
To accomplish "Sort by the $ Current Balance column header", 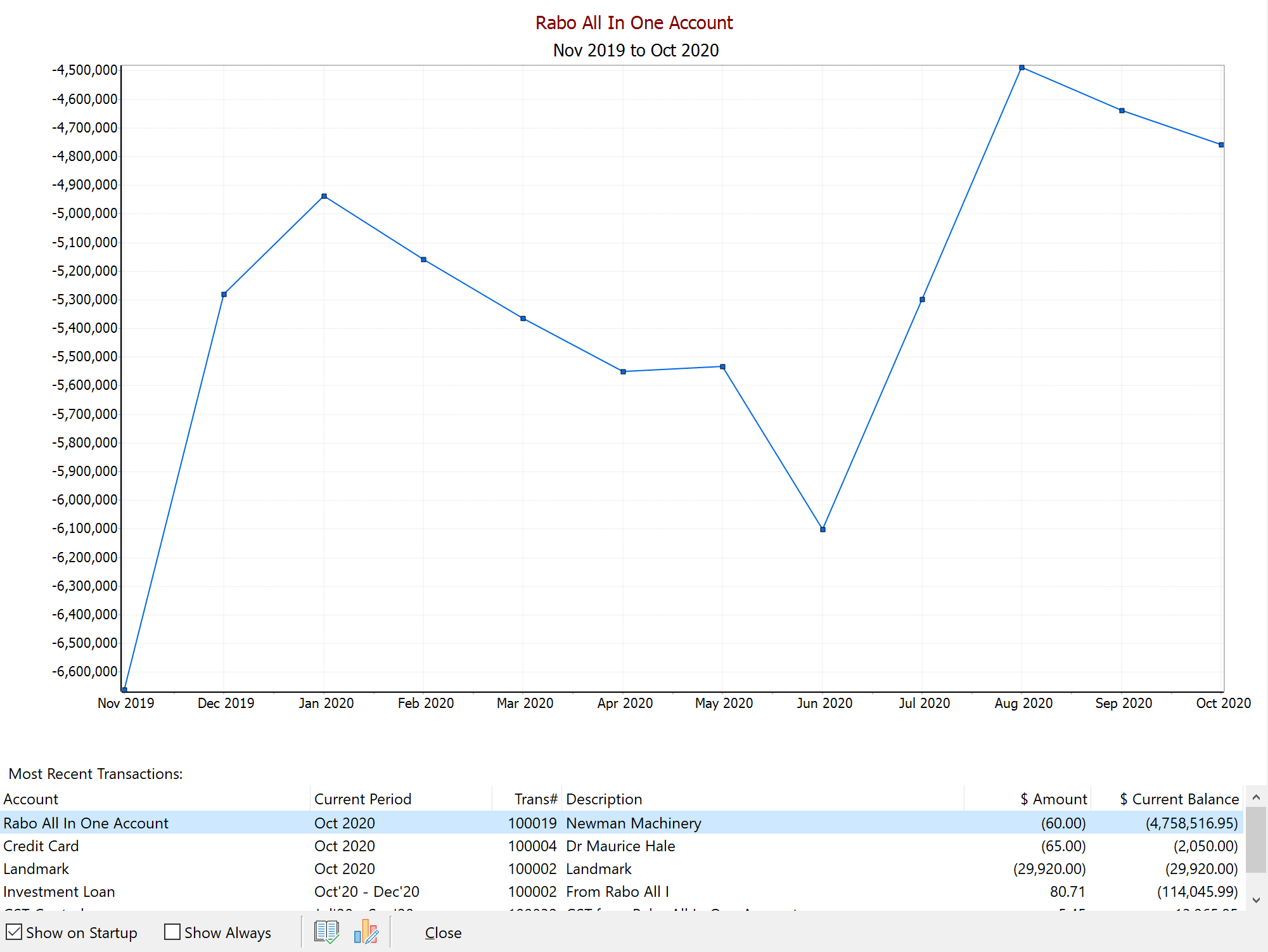I will coord(1167,799).
